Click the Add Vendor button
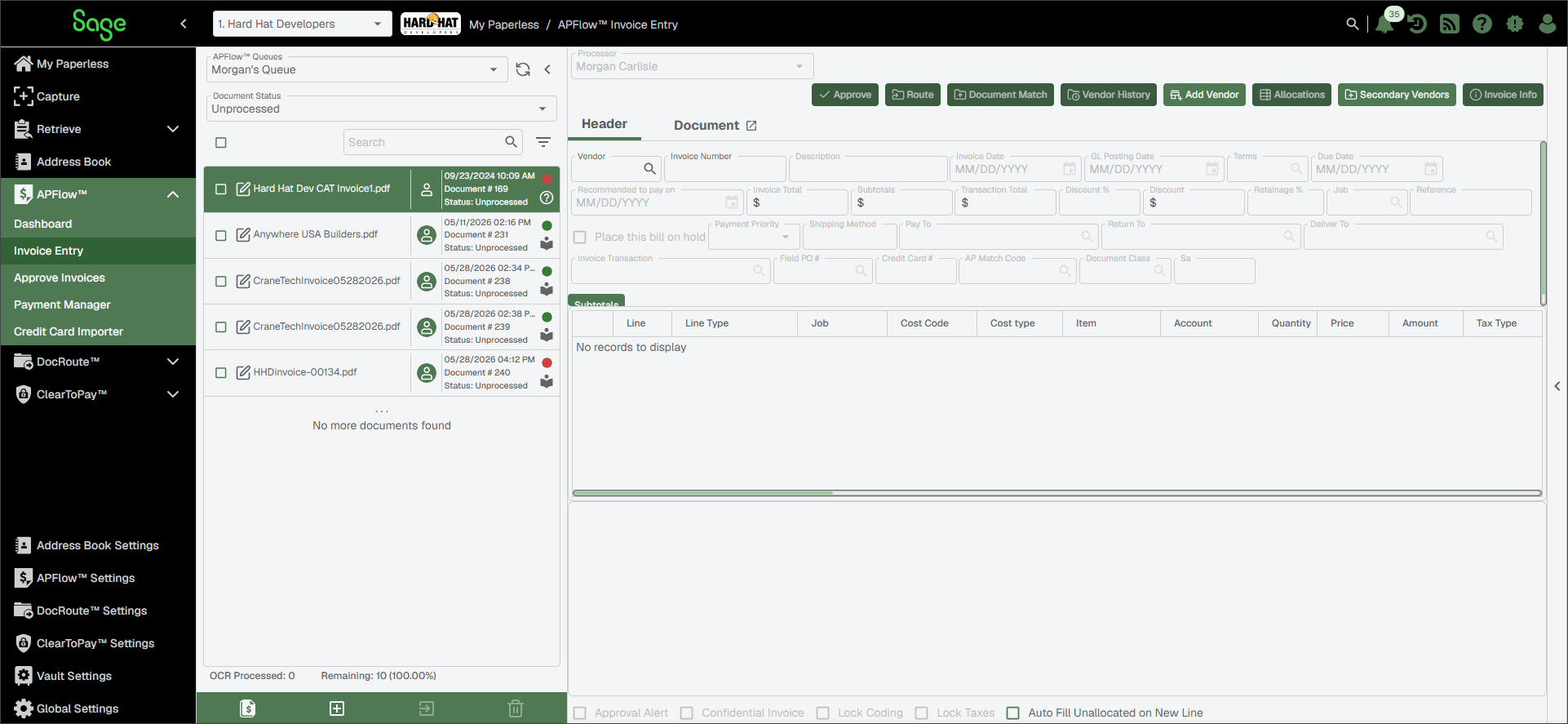The image size is (1568, 724). point(1204,95)
